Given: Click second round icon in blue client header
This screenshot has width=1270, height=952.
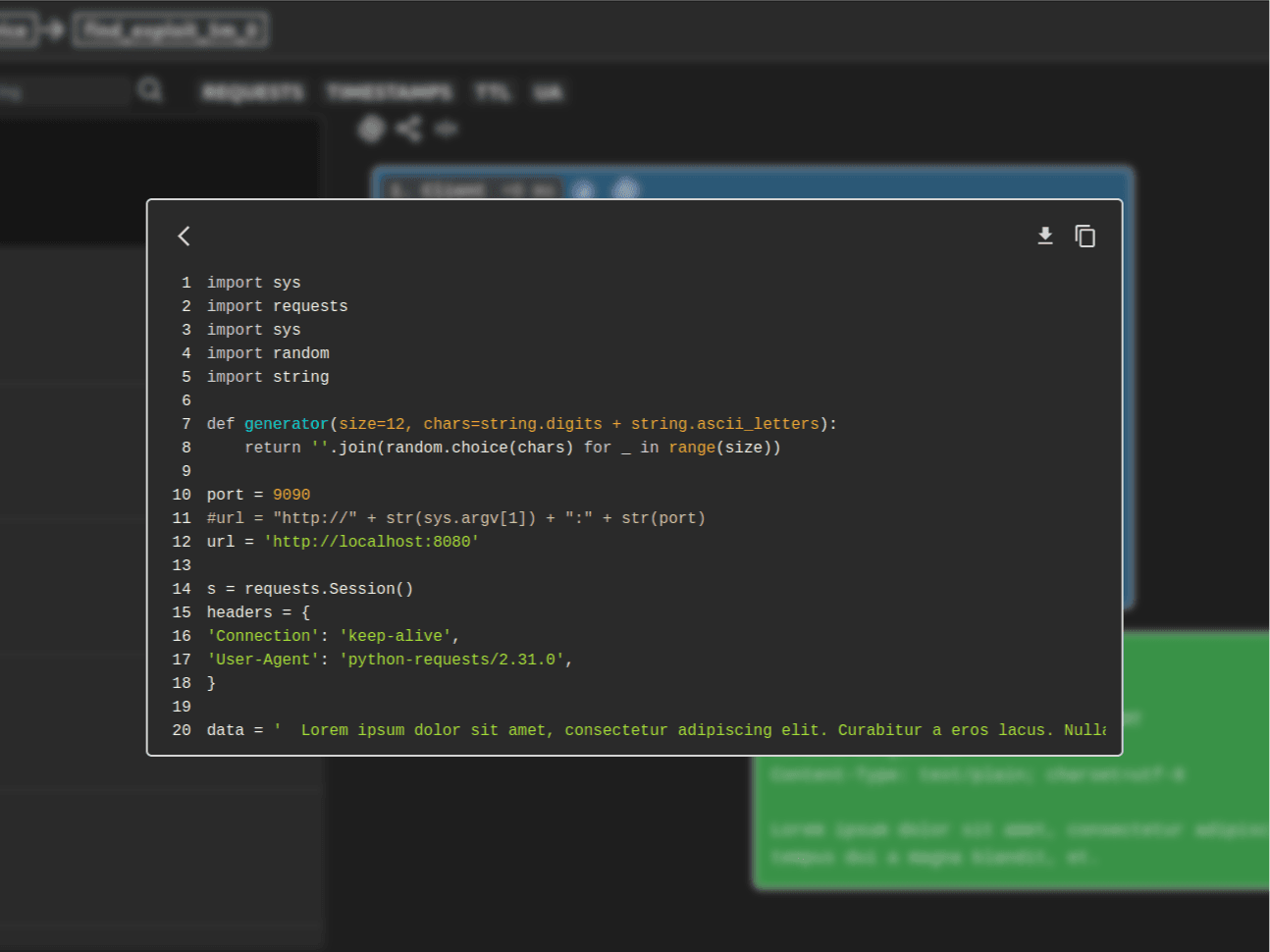Looking at the screenshot, I should [625, 188].
